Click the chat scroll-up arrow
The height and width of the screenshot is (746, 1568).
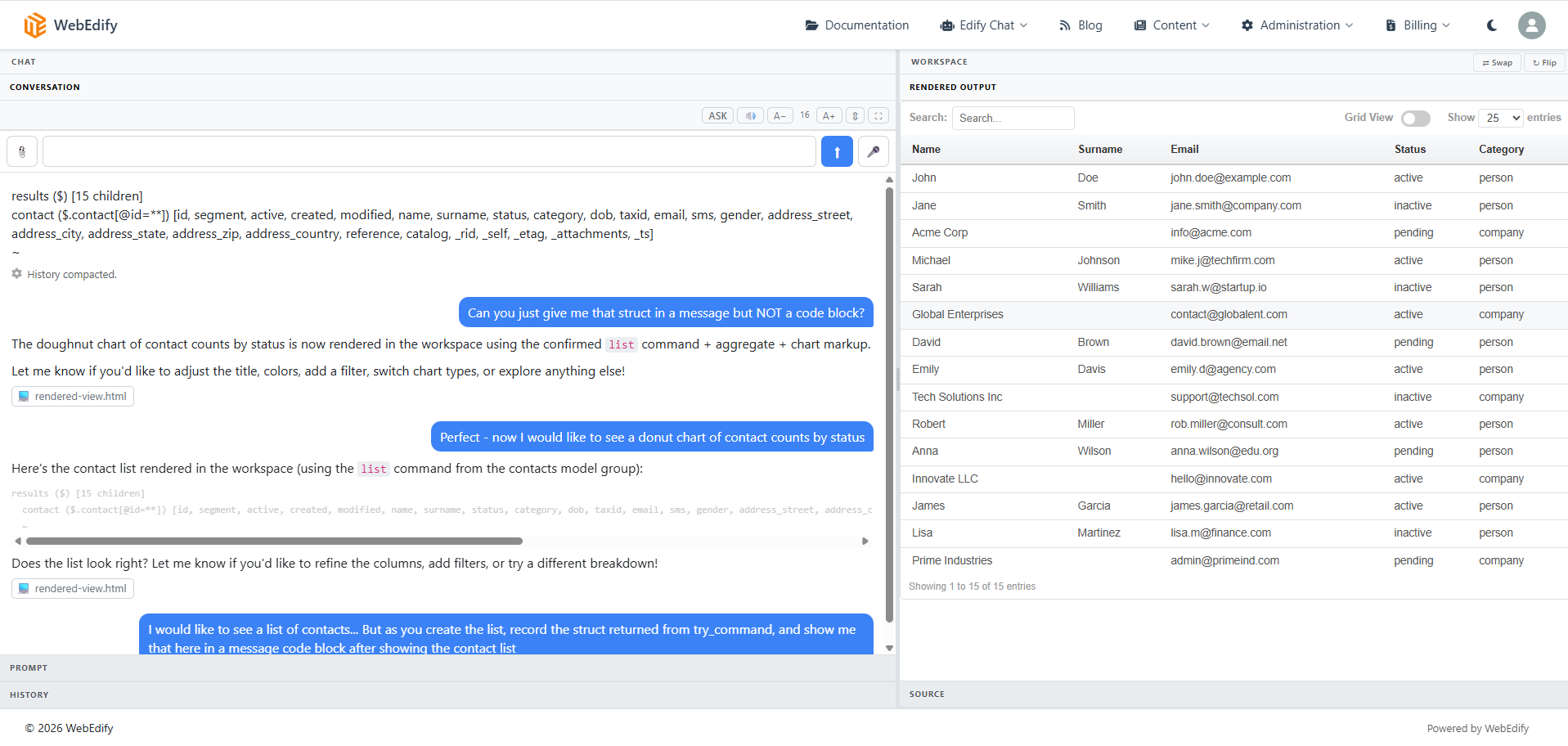tap(889, 179)
